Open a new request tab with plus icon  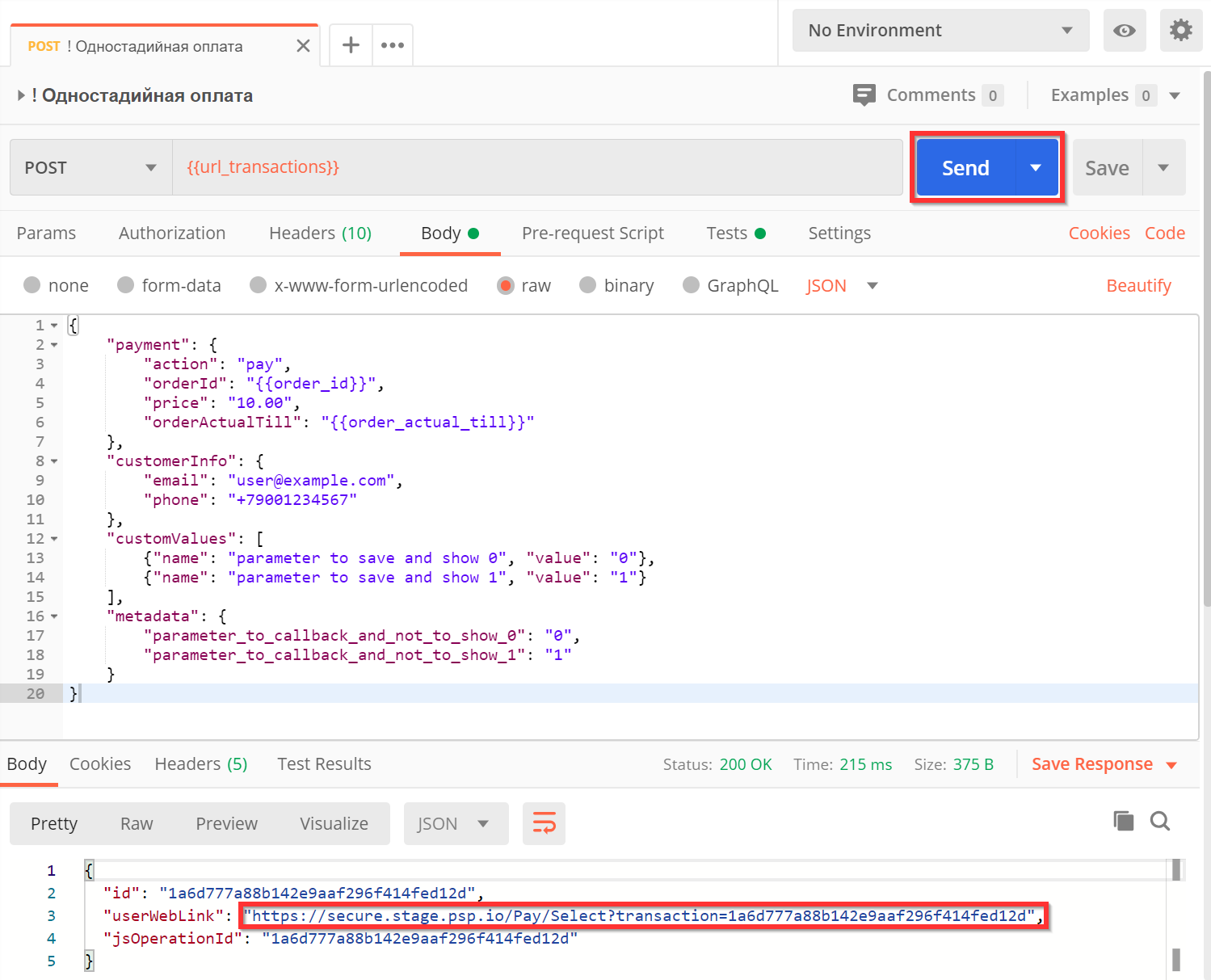[351, 45]
